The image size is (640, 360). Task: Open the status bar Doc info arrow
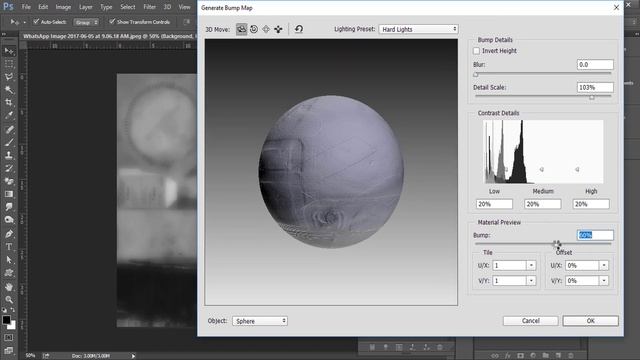pyautogui.click(x=133, y=356)
